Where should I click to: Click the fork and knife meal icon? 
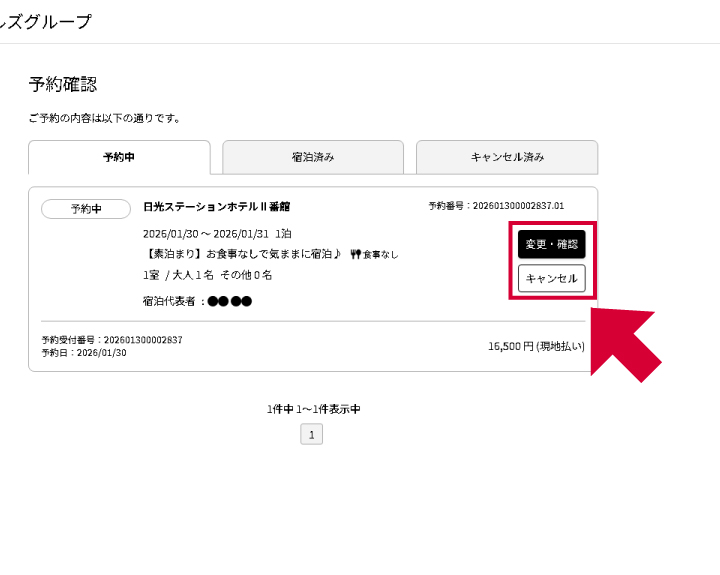pyautogui.click(x=355, y=254)
